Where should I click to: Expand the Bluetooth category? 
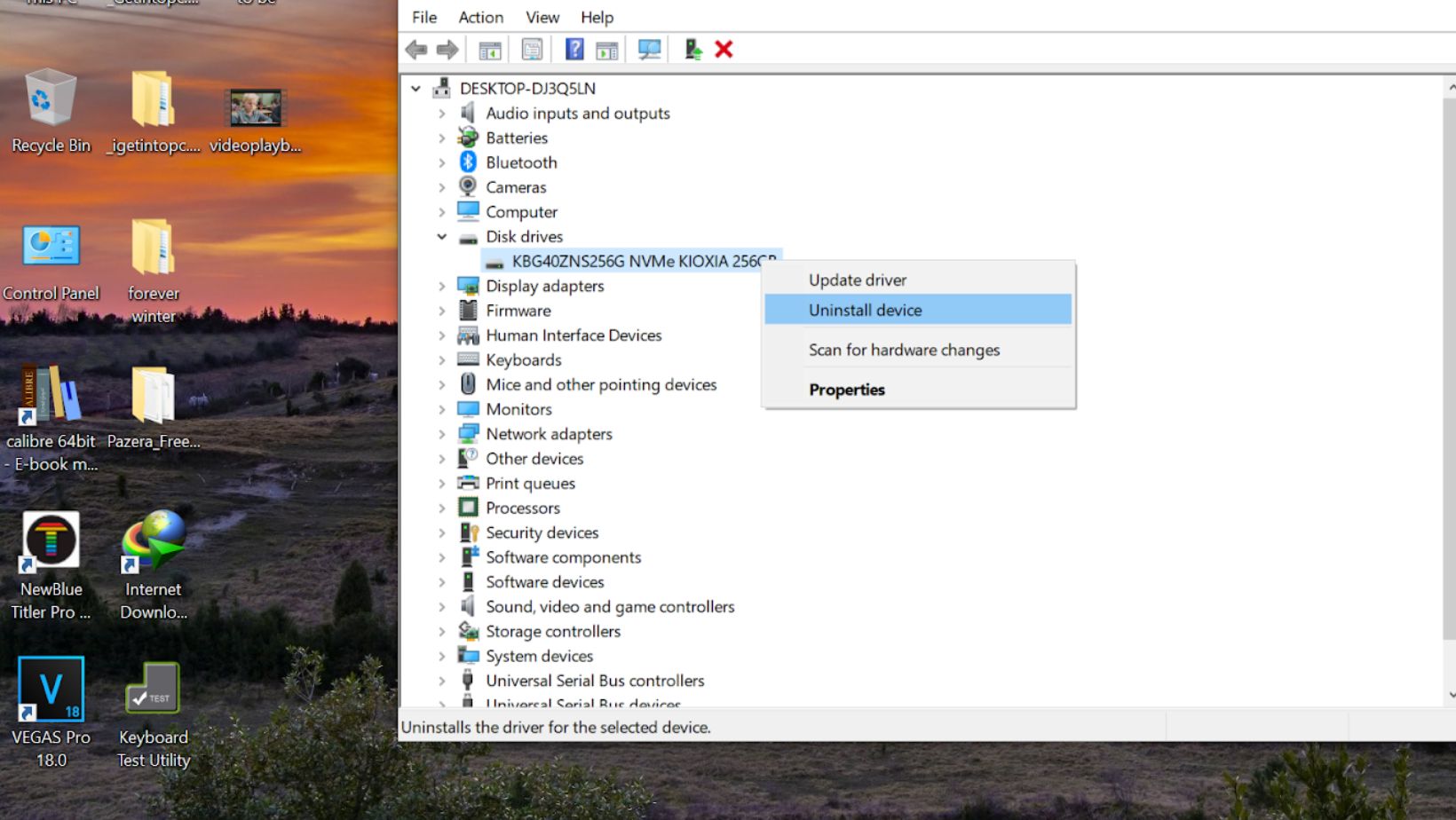(x=442, y=162)
